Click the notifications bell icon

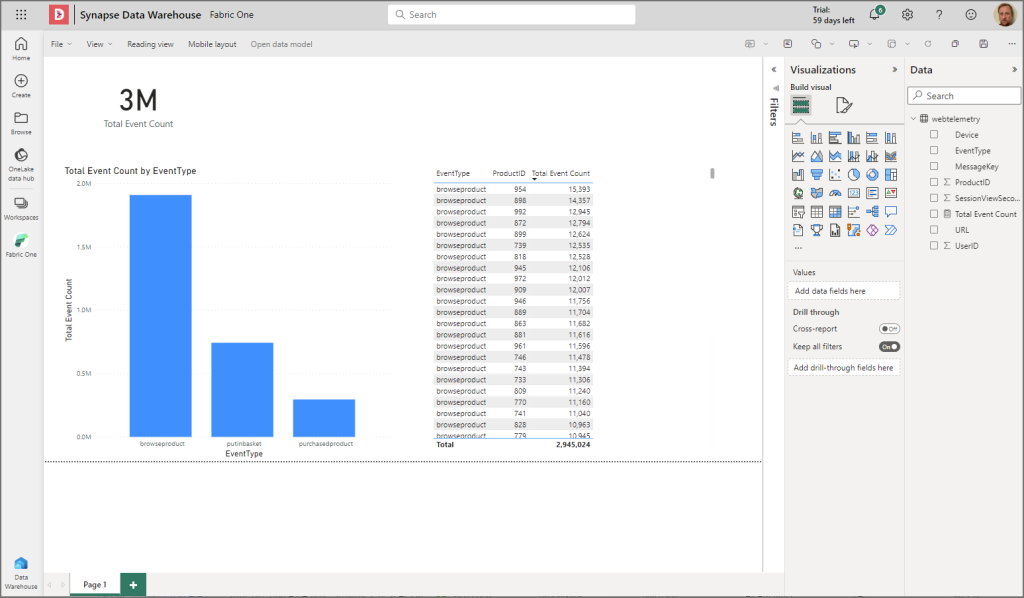click(x=874, y=14)
